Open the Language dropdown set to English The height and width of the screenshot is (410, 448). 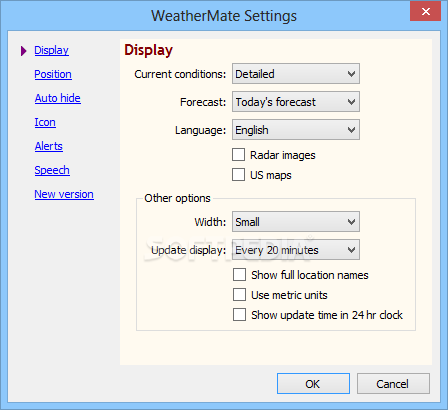(296, 130)
